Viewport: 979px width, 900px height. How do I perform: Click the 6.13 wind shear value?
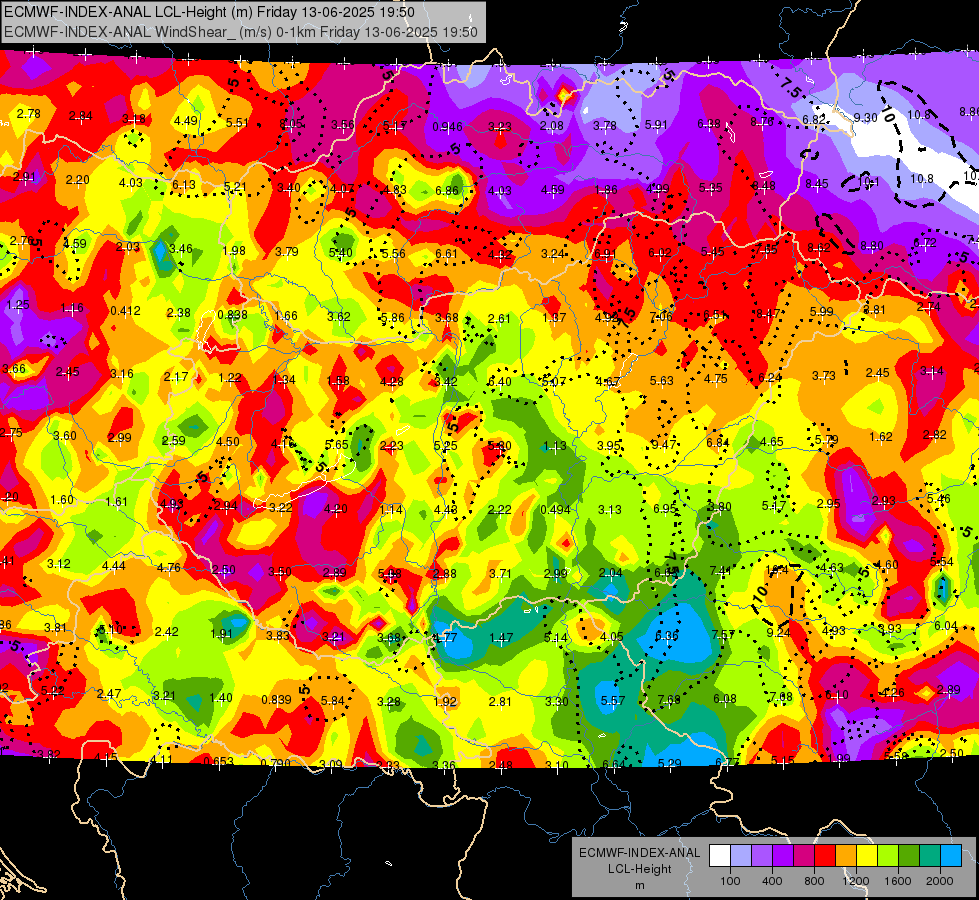[x=184, y=185]
